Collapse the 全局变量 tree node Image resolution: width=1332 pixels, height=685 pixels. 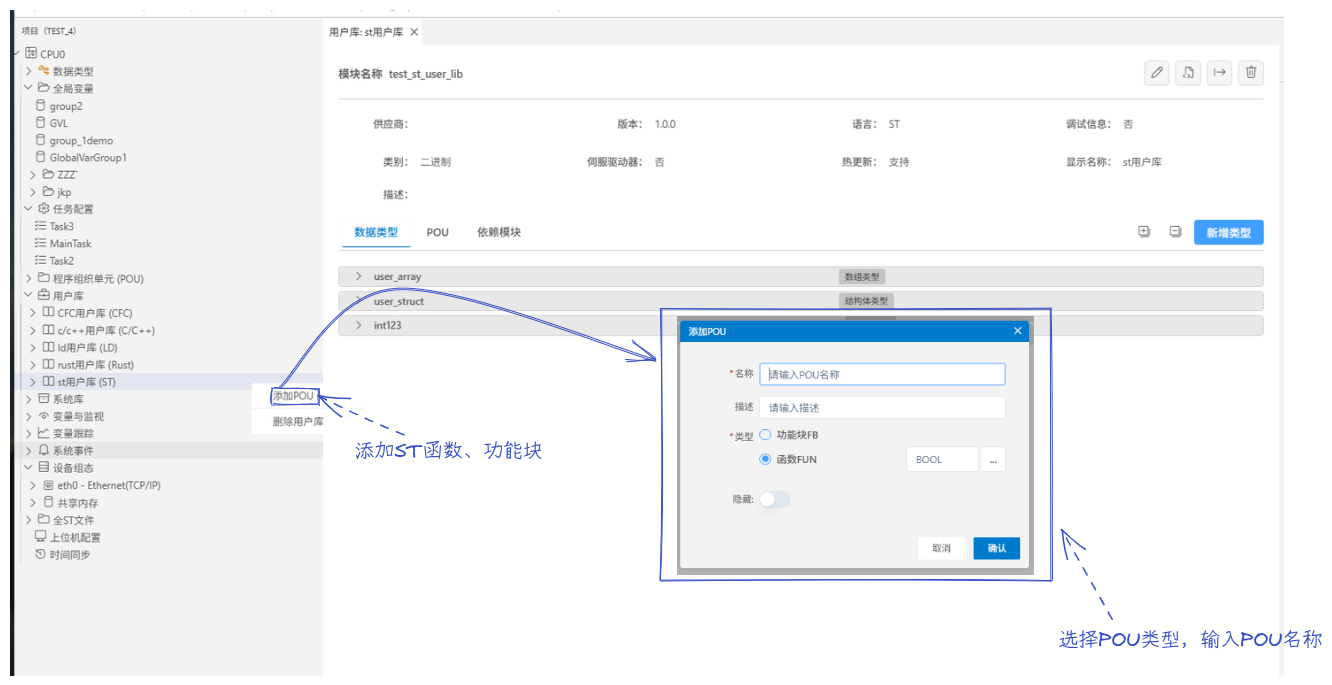coord(29,88)
